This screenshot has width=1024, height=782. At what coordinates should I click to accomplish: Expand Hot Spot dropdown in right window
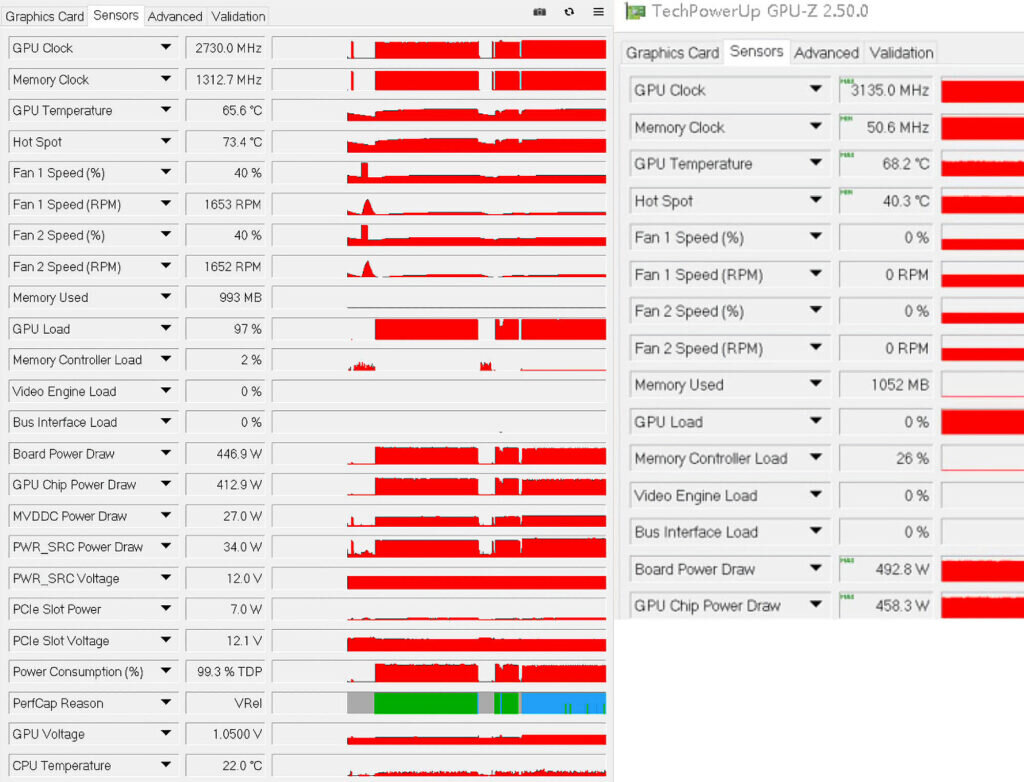pyautogui.click(x=816, y=200)
